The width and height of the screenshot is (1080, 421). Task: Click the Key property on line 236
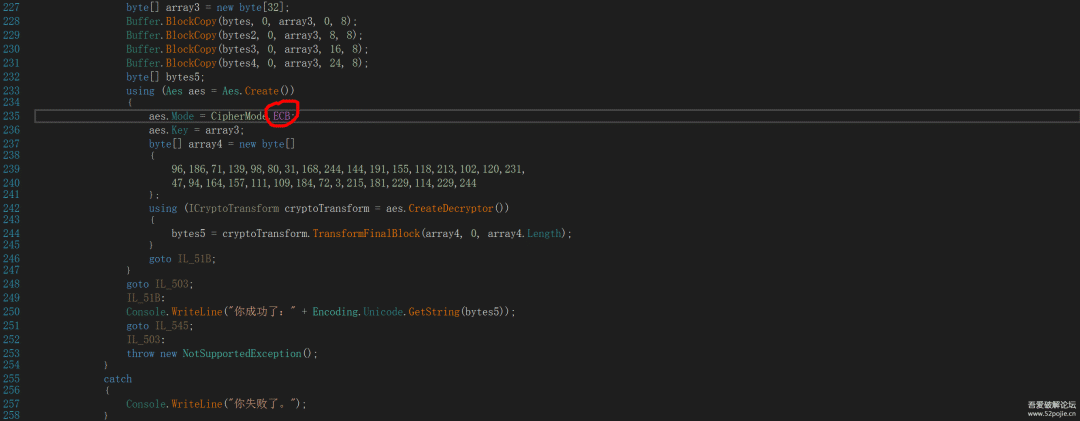click(179, 130)
